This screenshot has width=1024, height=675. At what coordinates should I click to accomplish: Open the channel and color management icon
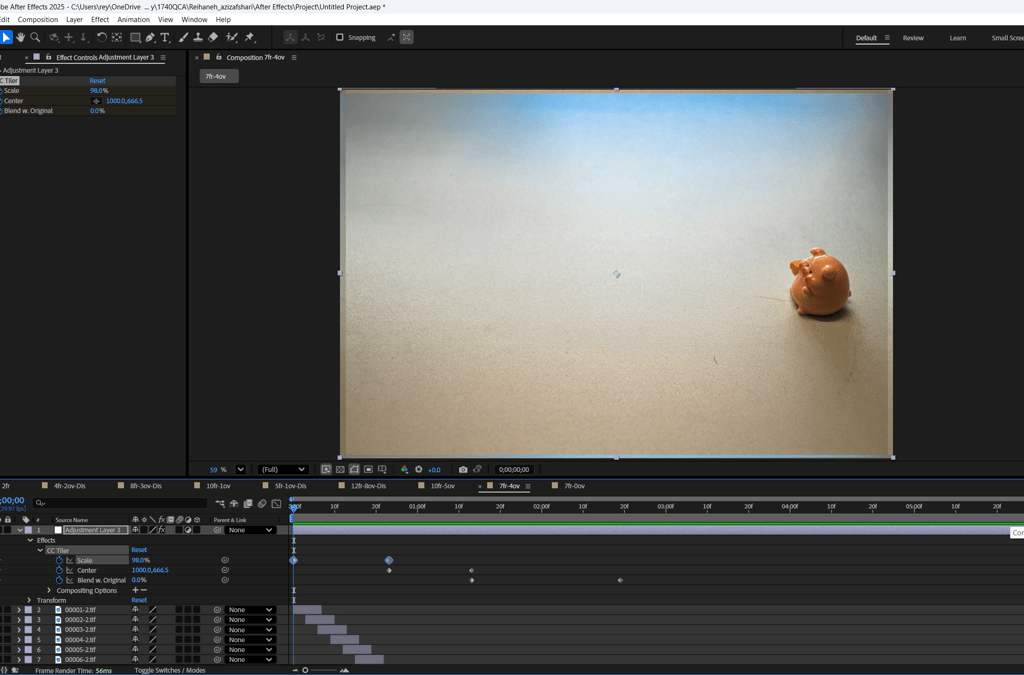(x=404, y=469)
